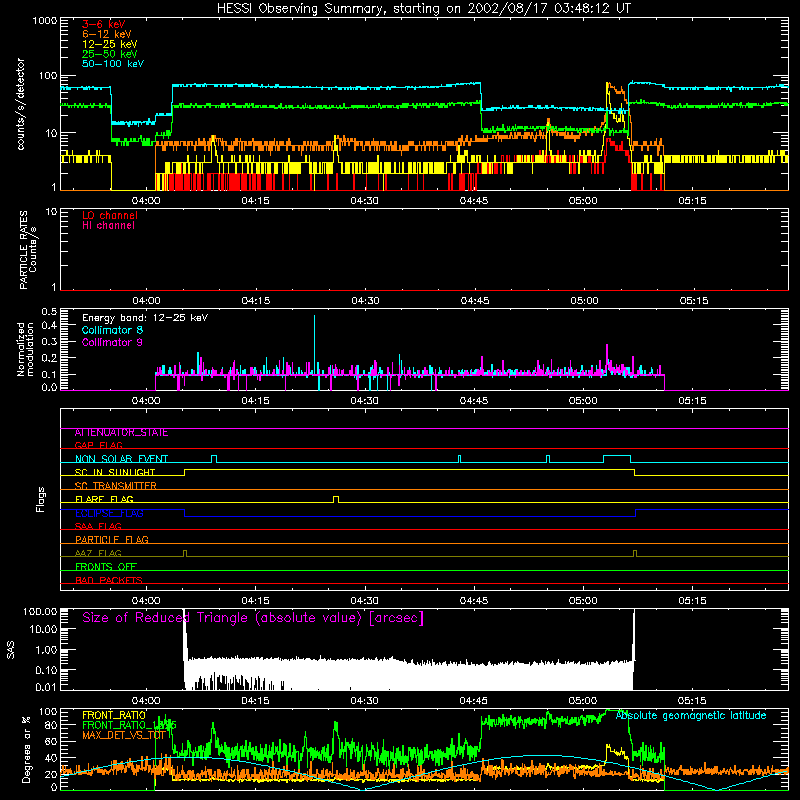
Task: Click the PARTICLE_FLAG label
Action: click(x=112, y=539)
